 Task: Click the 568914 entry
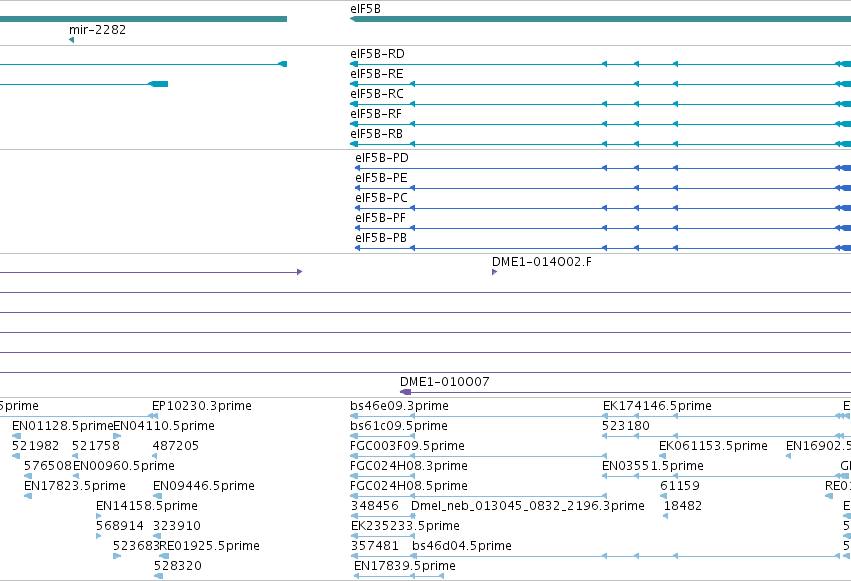[119, 526]
